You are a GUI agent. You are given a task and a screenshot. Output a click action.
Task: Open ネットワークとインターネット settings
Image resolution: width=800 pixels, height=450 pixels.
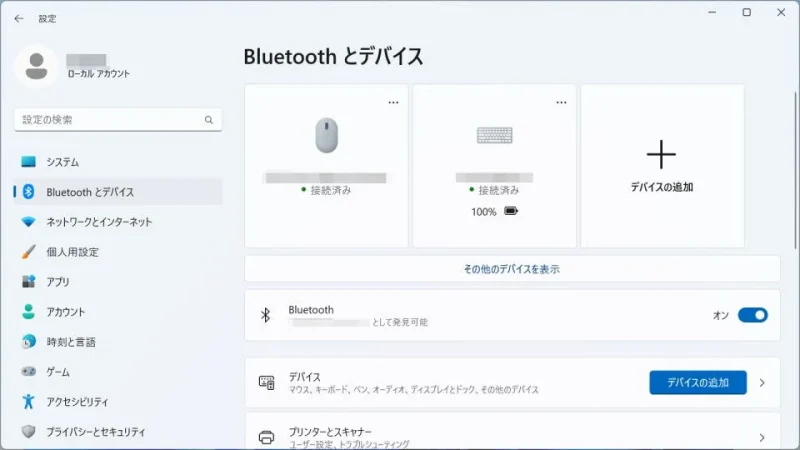pyautogui.click(x=118, y=222)
